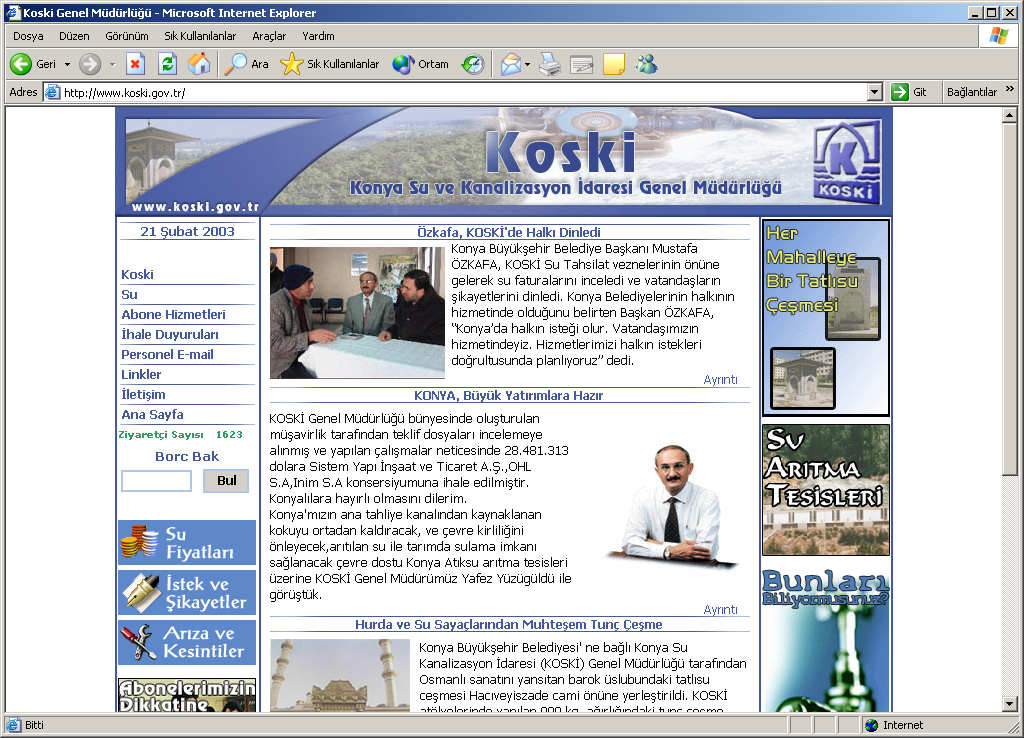
Task: Open Ayrıntı link under Özkafa article
Action: pos(720,379)
